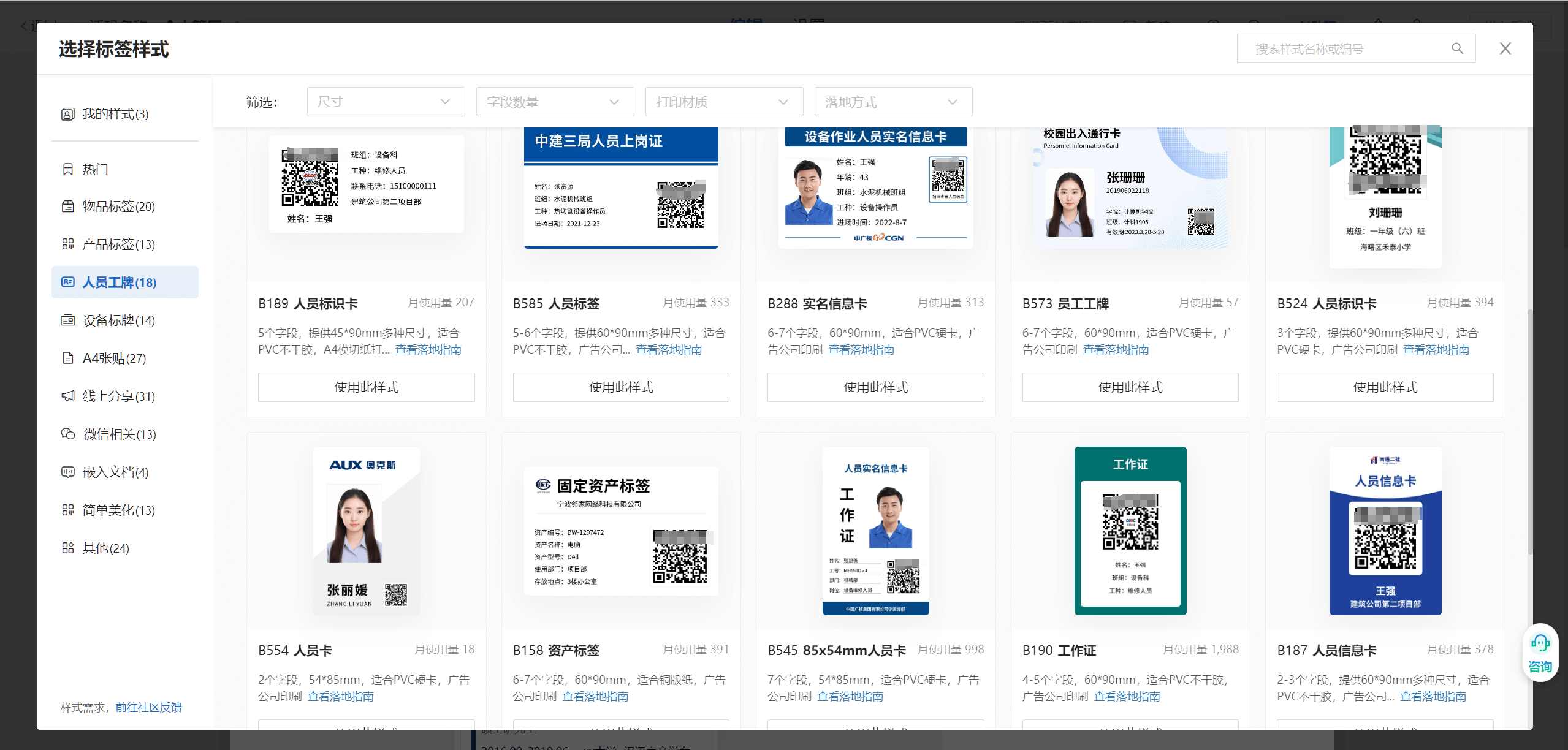Use the B573 员工工牌 style
This screenshot has width=1568, height=750.
[1130, 387]
